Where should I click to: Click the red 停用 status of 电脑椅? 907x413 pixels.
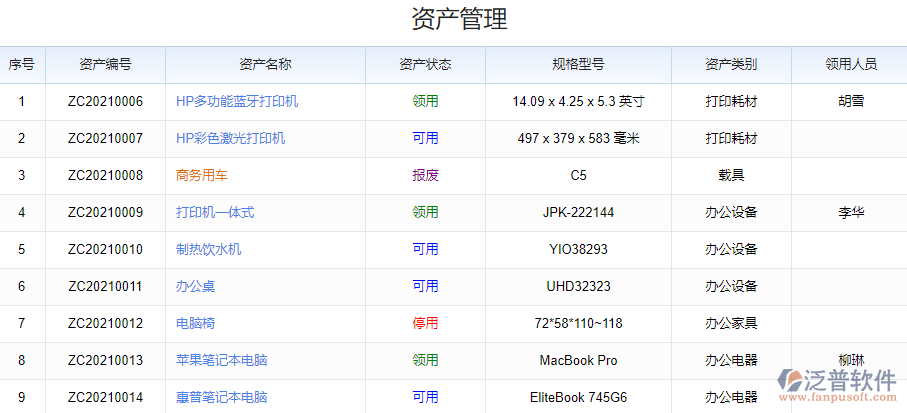(x=425, y=323)
